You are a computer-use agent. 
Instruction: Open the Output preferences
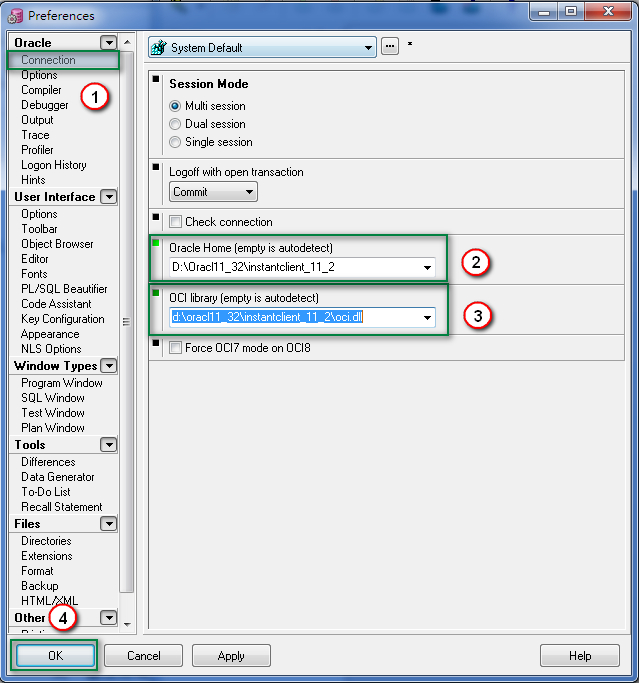point(37,120)
